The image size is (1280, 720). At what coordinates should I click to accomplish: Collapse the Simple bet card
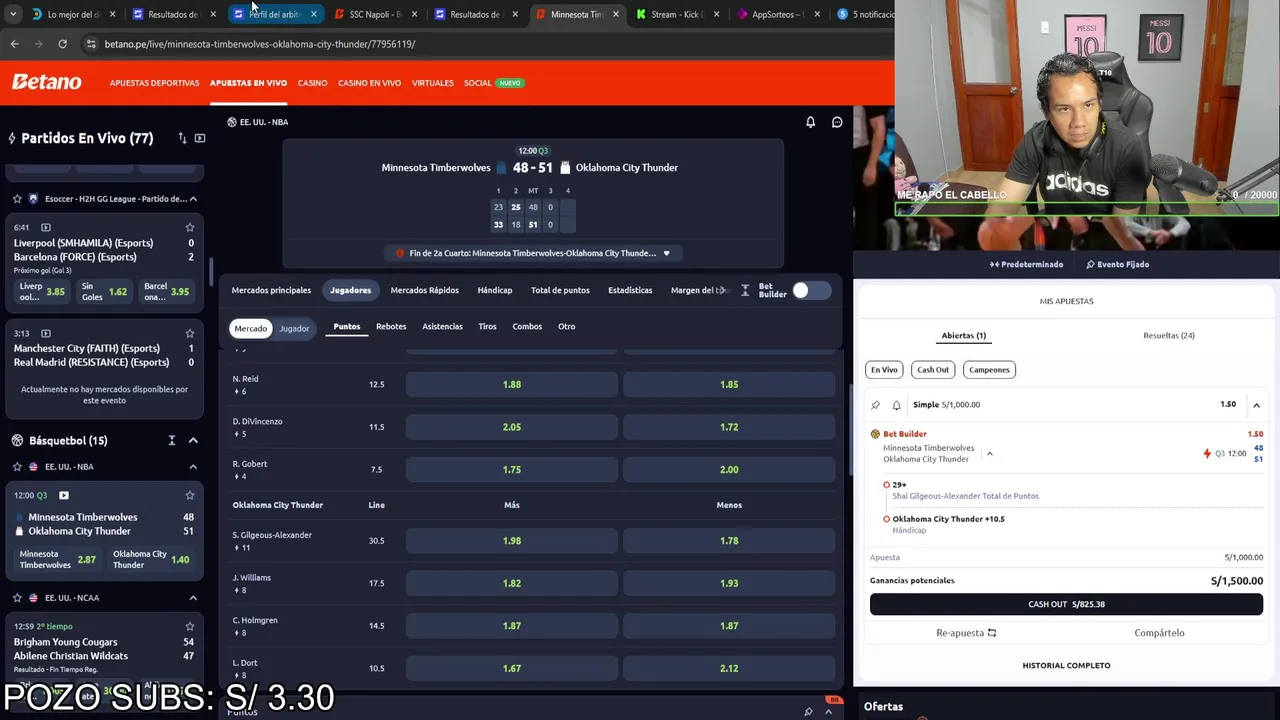[1256, 405]
